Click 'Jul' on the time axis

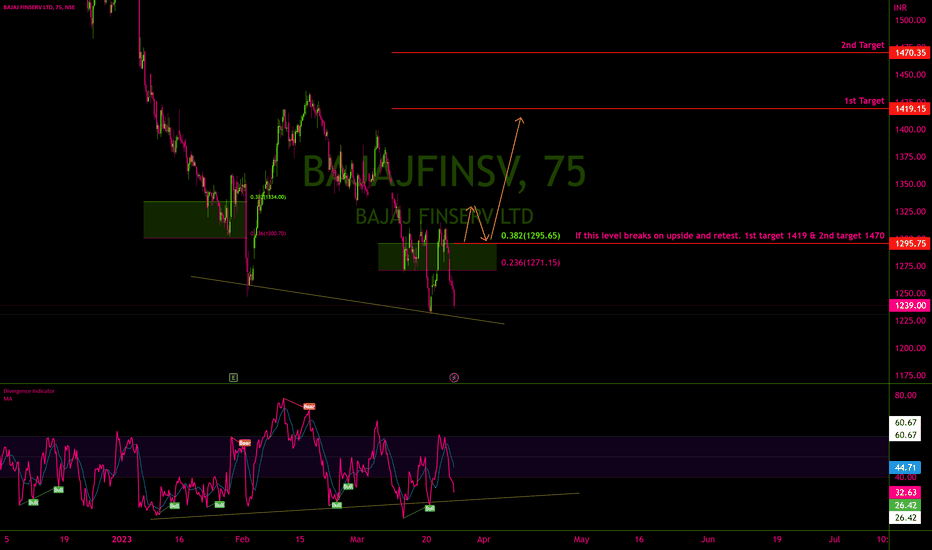point(835,539)
